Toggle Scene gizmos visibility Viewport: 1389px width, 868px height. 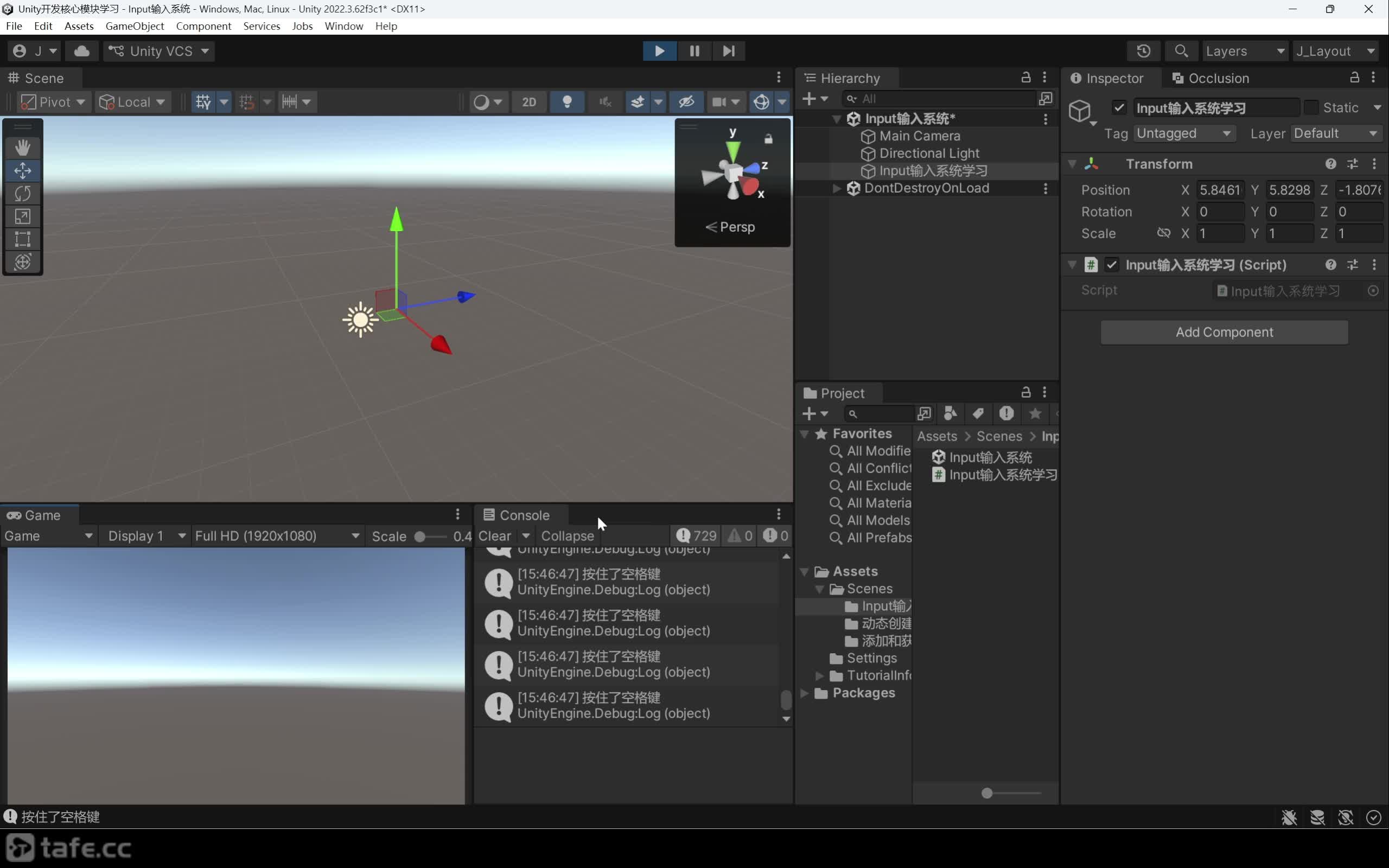coord(761,102)
